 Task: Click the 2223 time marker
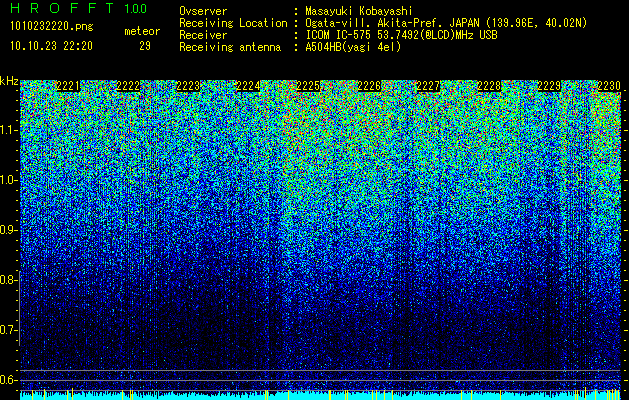[188, 86]
